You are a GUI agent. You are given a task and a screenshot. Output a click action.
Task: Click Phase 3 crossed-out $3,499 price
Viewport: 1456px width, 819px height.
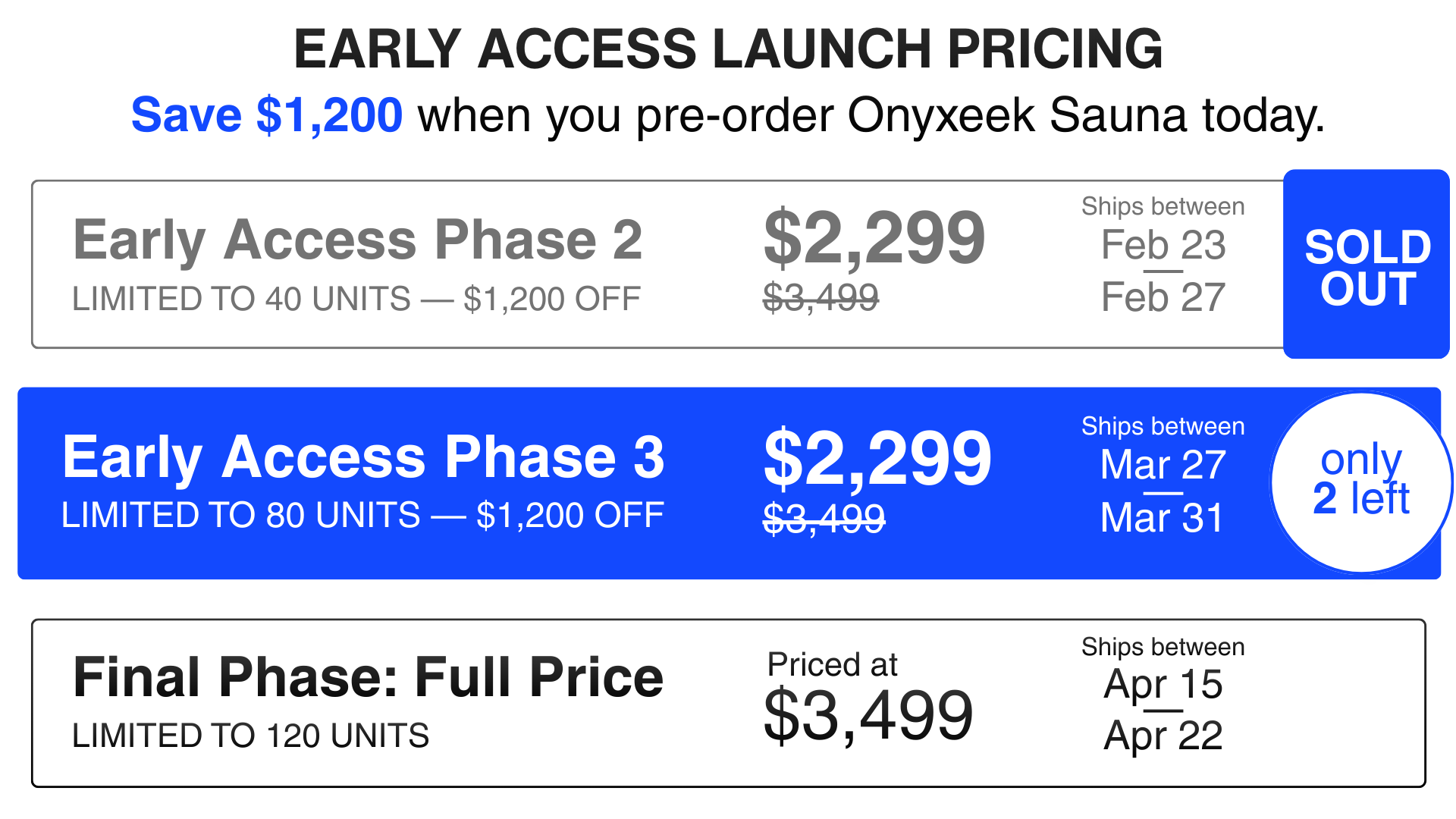pyautogui.click(x=824, y=519)
